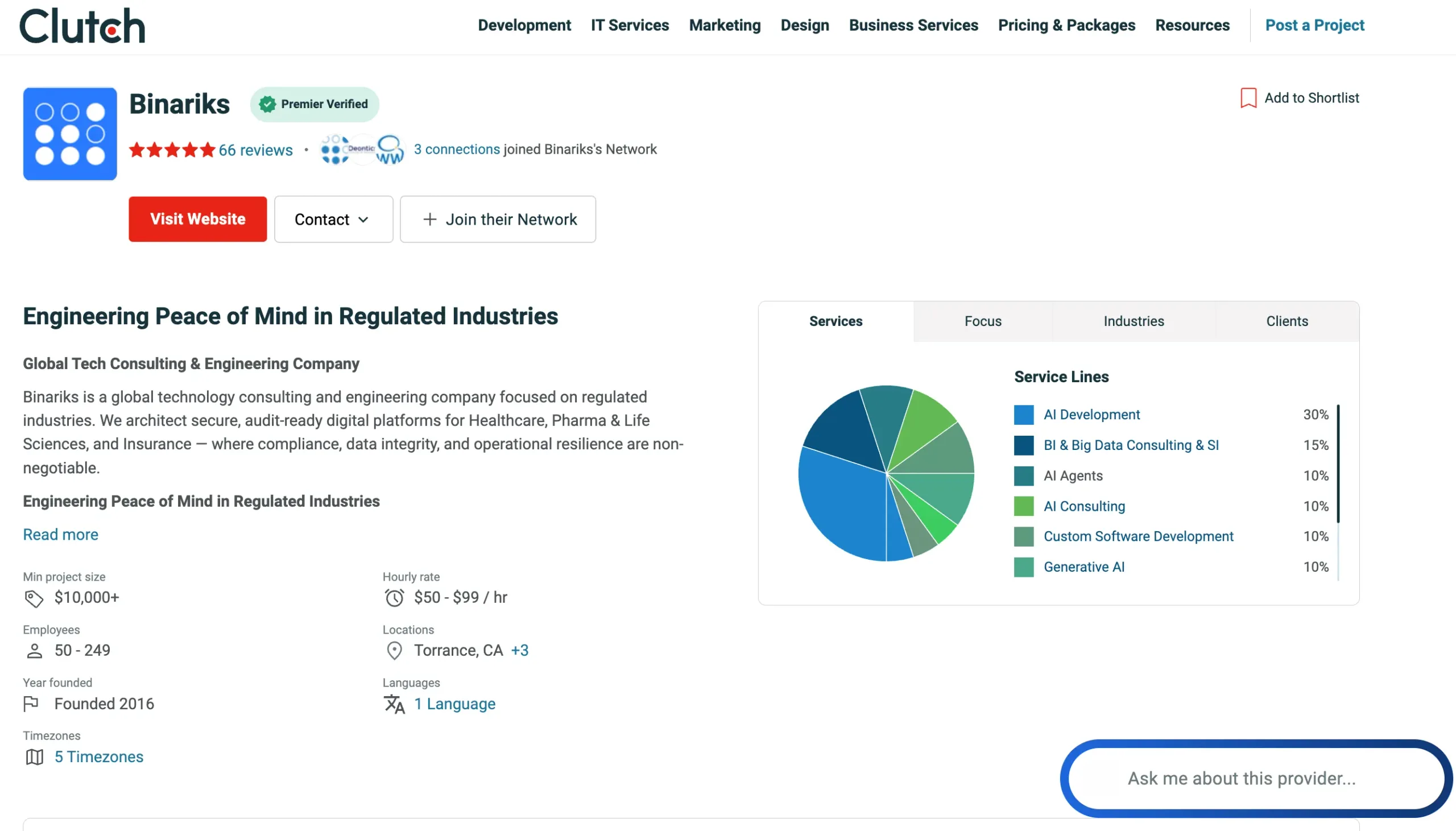This screenshot has height=831, width=1456.
Task: Click the Add to Shortlist bookmark icon
Action: coord(1249,97)
